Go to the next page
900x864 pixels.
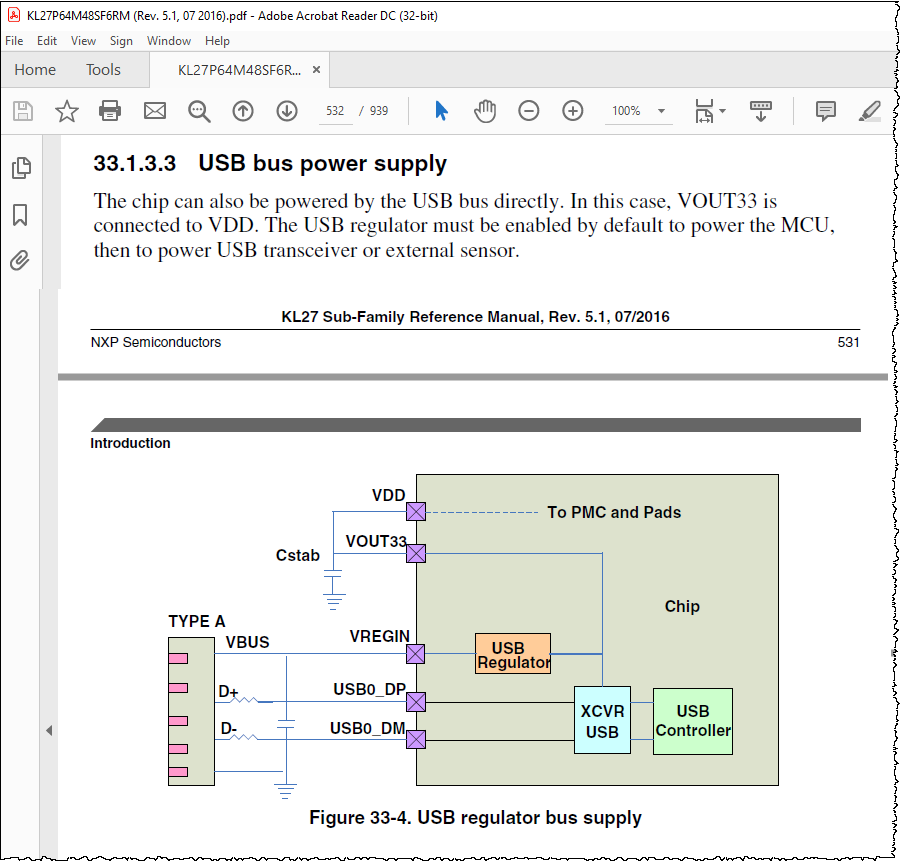pos(287,111)
